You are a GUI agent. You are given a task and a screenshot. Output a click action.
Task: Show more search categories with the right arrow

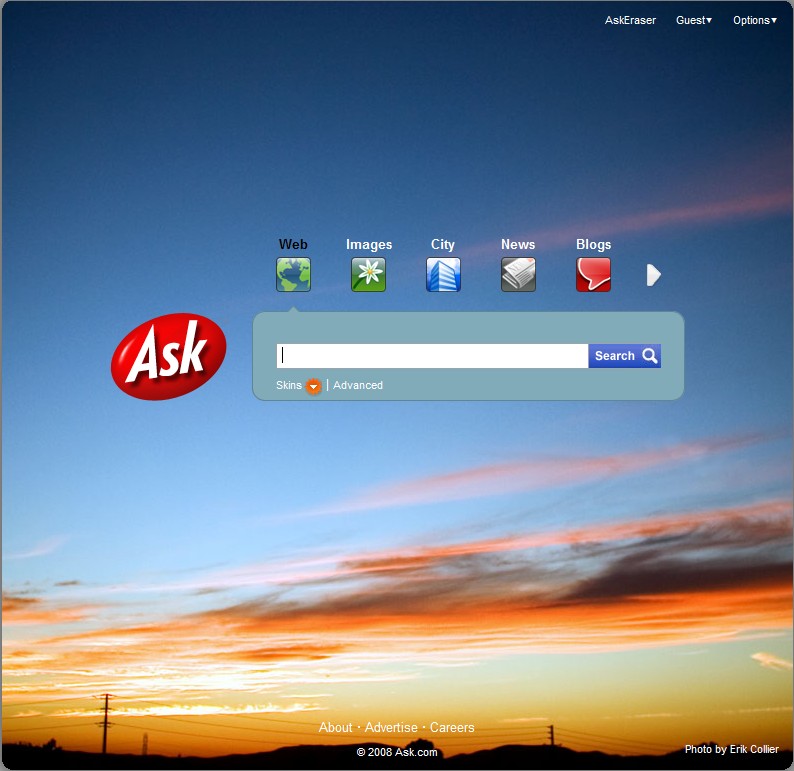654,275
